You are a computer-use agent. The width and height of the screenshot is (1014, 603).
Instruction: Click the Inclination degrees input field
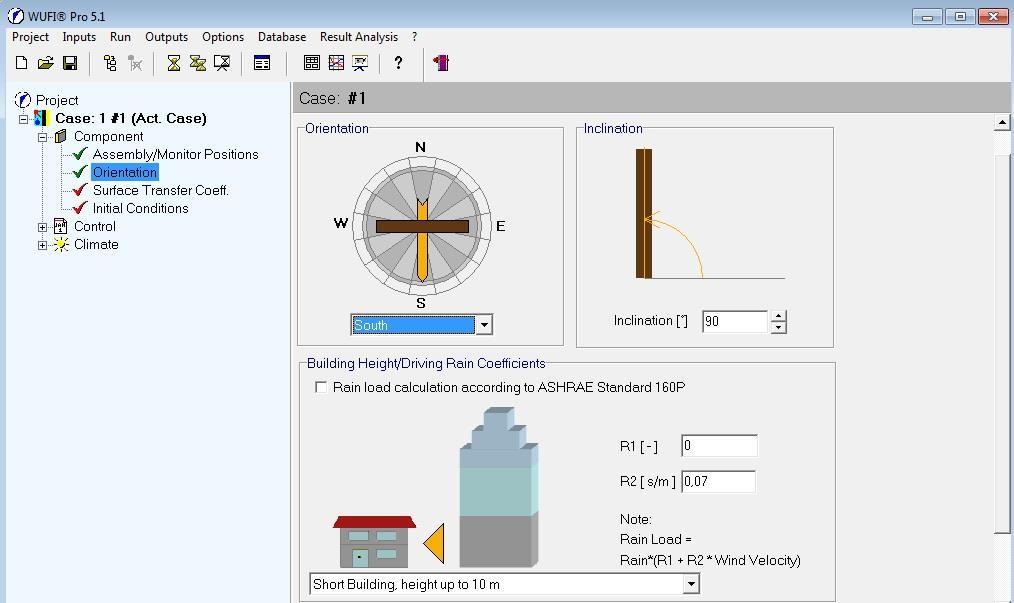pyautogui.click(x=735, y=322)
